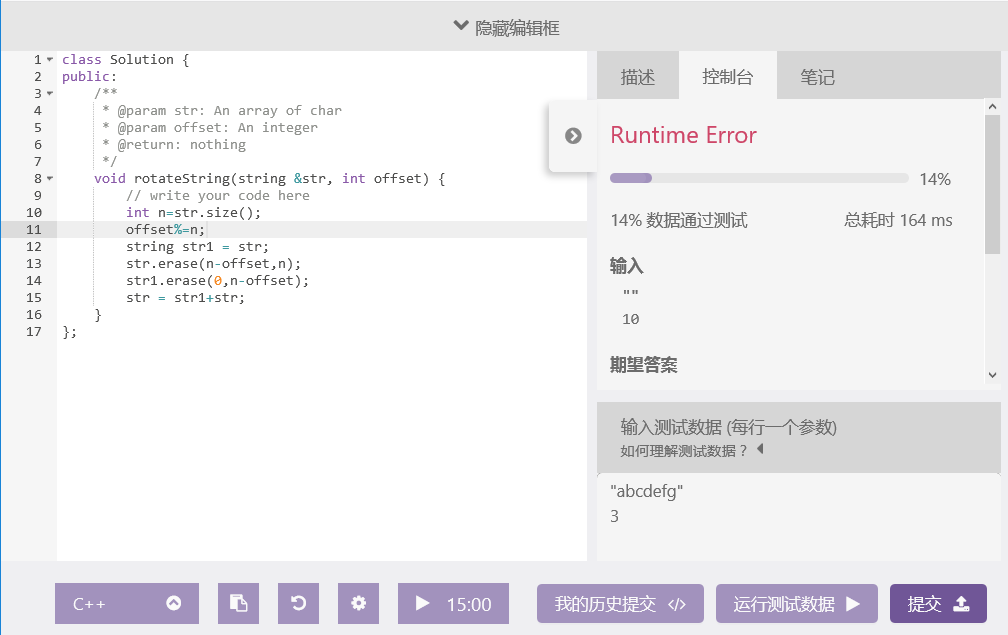Fold the rotateString function at line 8
Viewport: 1008px width, 635px height.
(50, 178)
